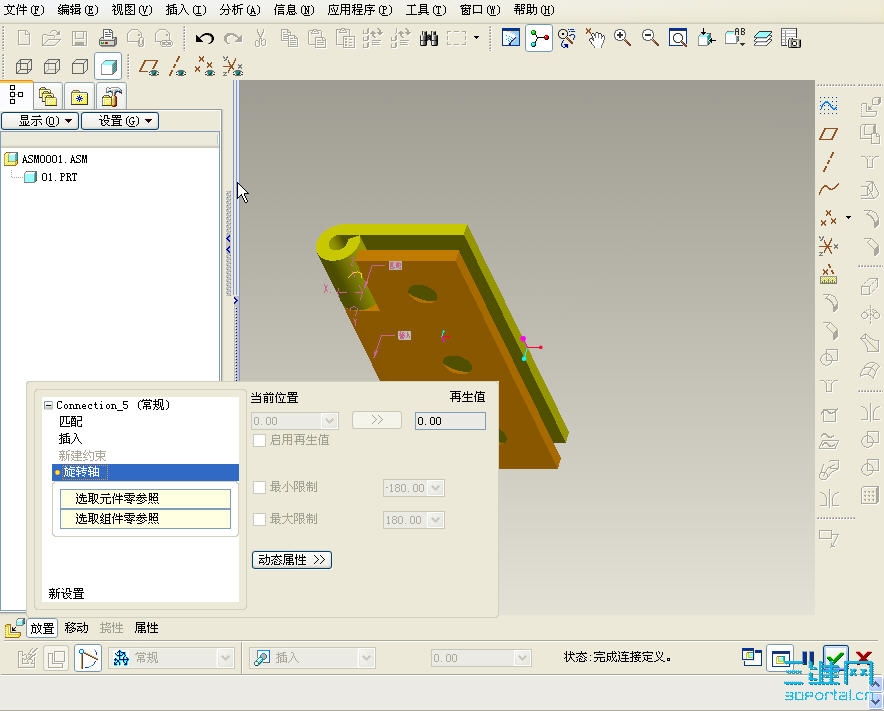Open the 设置 dropdown
Viewport: 884px width, 711px height.
tap(120, 121)
